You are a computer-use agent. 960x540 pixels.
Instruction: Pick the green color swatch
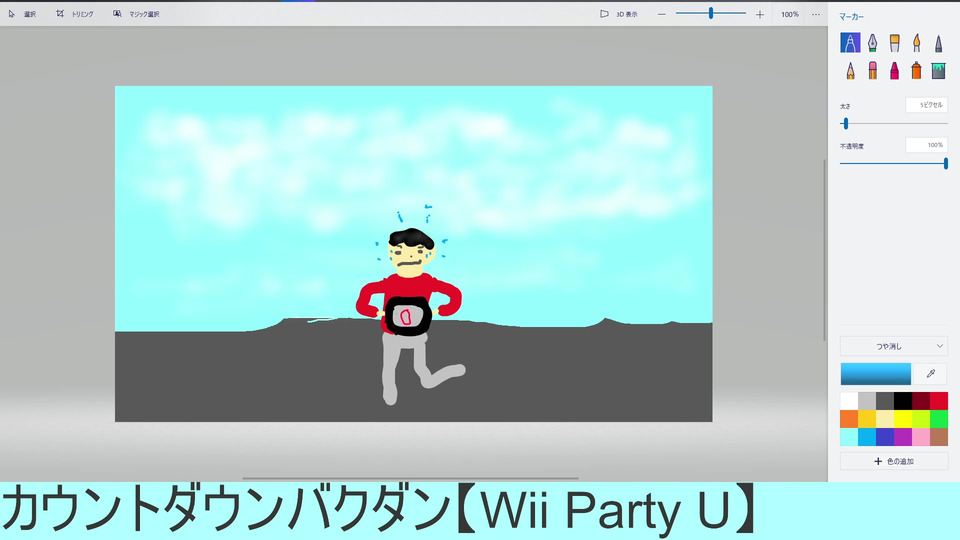(939, 419)
